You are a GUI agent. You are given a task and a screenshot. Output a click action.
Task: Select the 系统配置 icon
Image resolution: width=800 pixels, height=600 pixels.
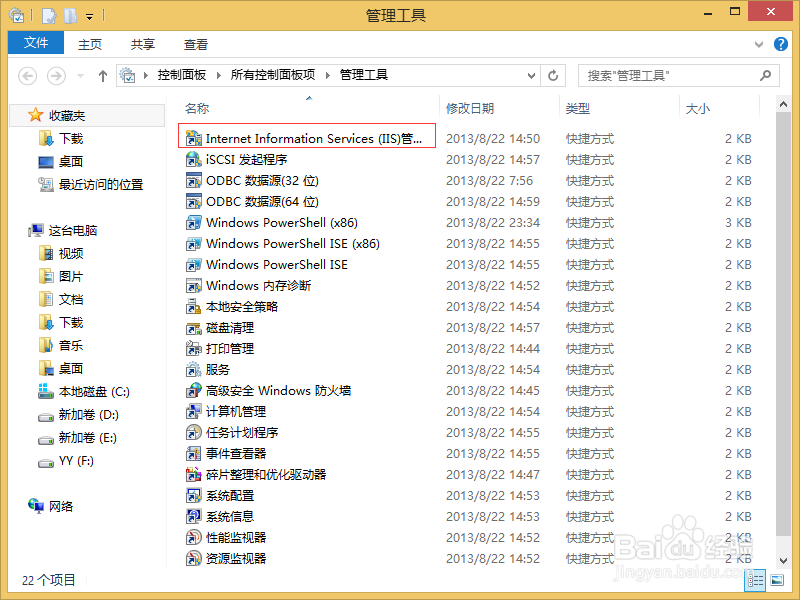coord(193,495)
